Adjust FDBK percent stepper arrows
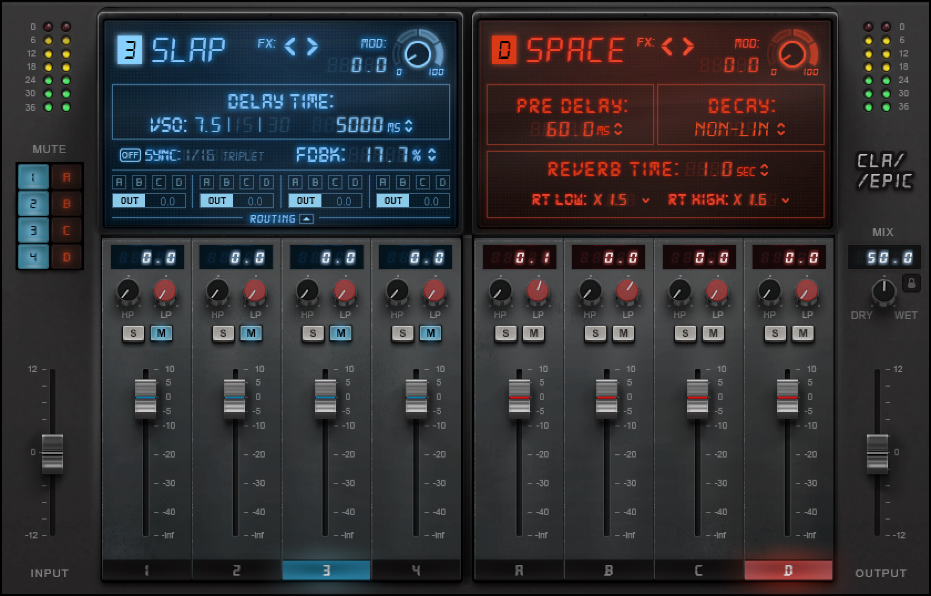Image resolution: width=931 pixels, height=596 pixels. 432,155
